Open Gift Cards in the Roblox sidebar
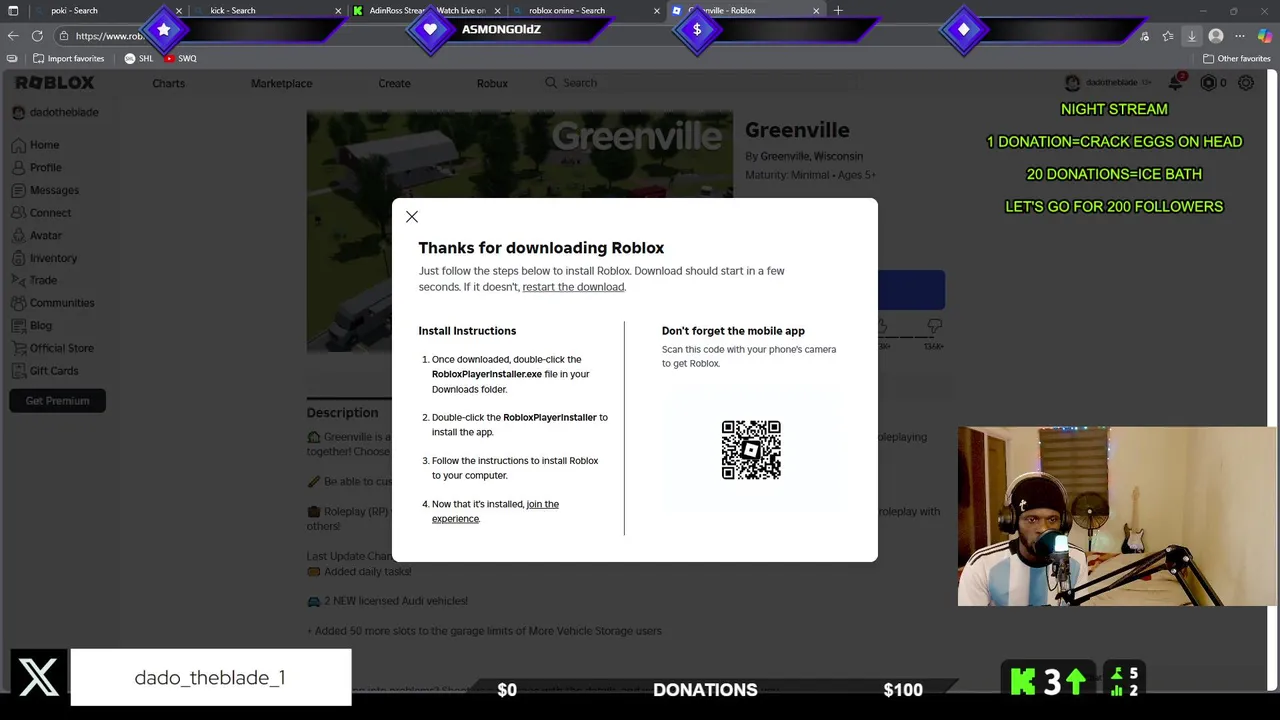 coord(45,371)
